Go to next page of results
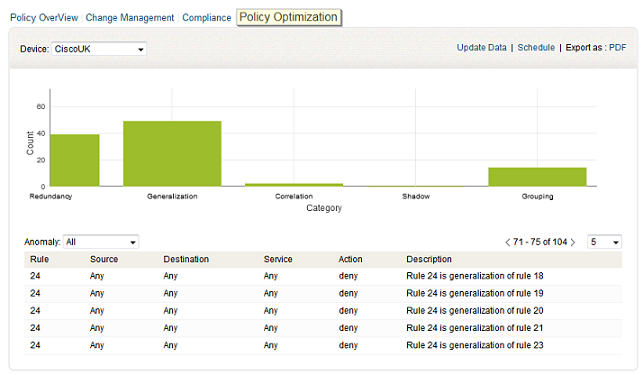Viewport: 643px width, 375px height. coord(573,242)
